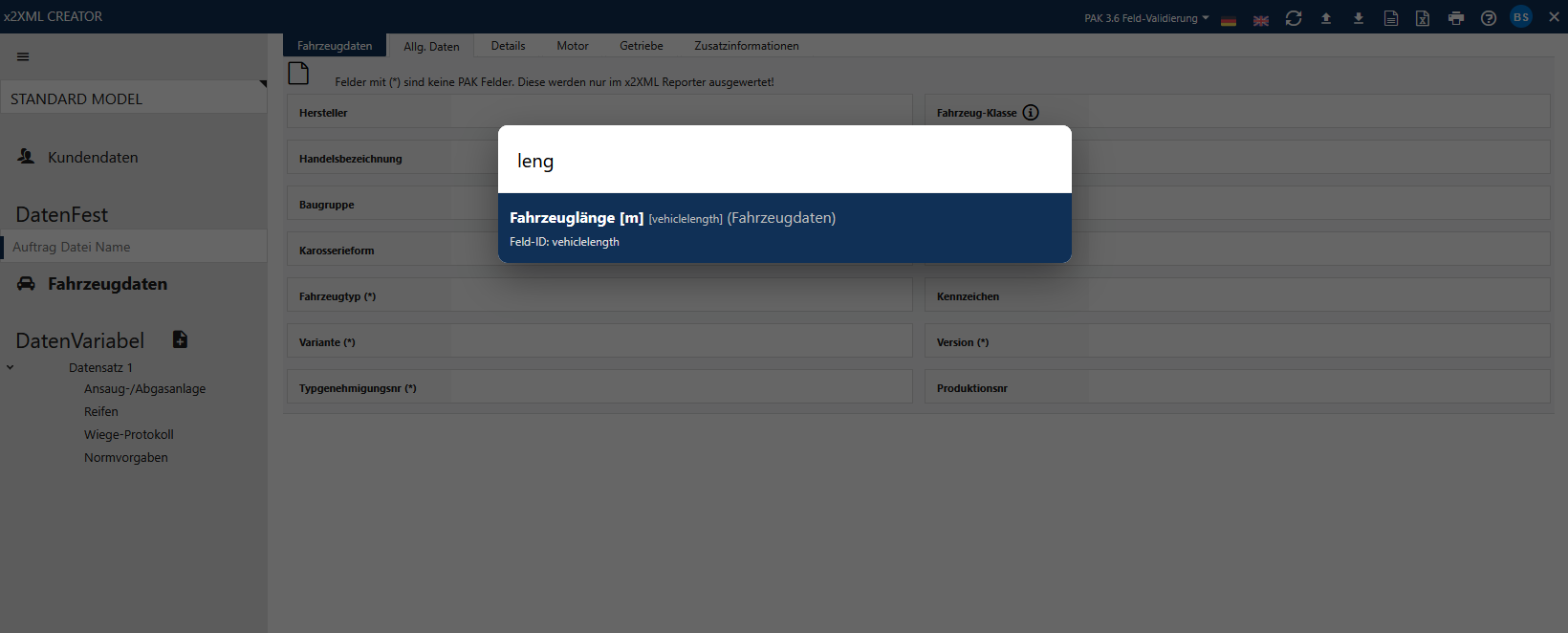Click the Fahrzeug-Klasse info icon

[1031, 113]
